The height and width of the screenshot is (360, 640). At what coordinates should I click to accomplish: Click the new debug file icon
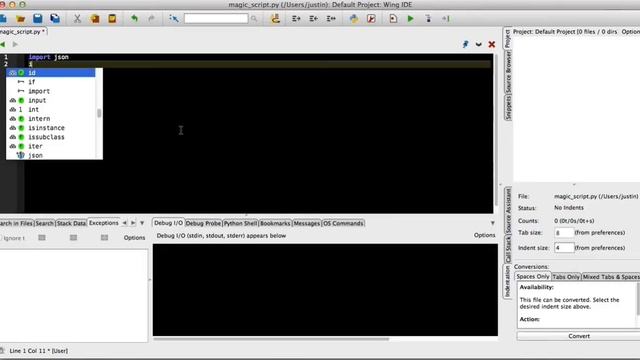[393, 19]
